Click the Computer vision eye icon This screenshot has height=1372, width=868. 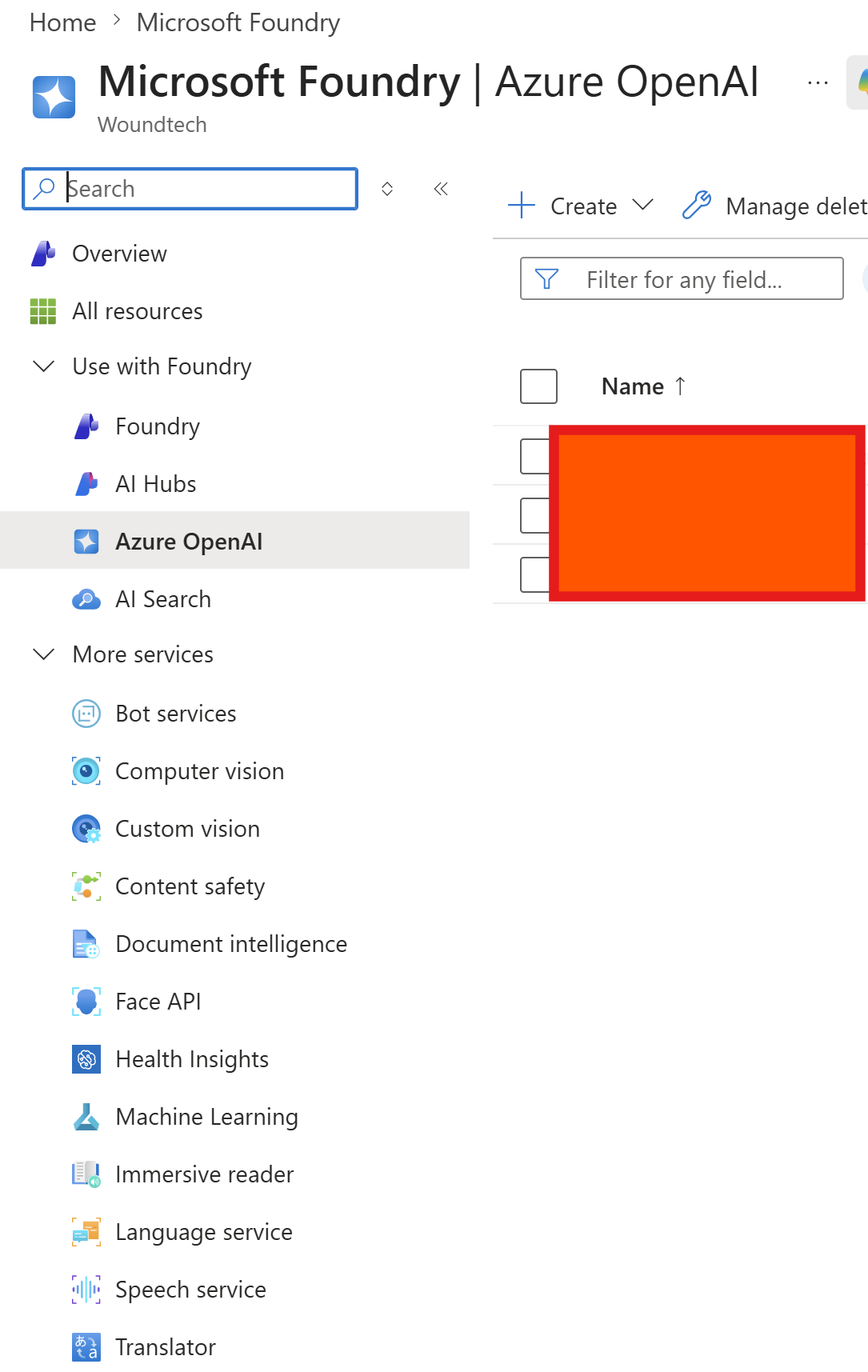(86, 771)
